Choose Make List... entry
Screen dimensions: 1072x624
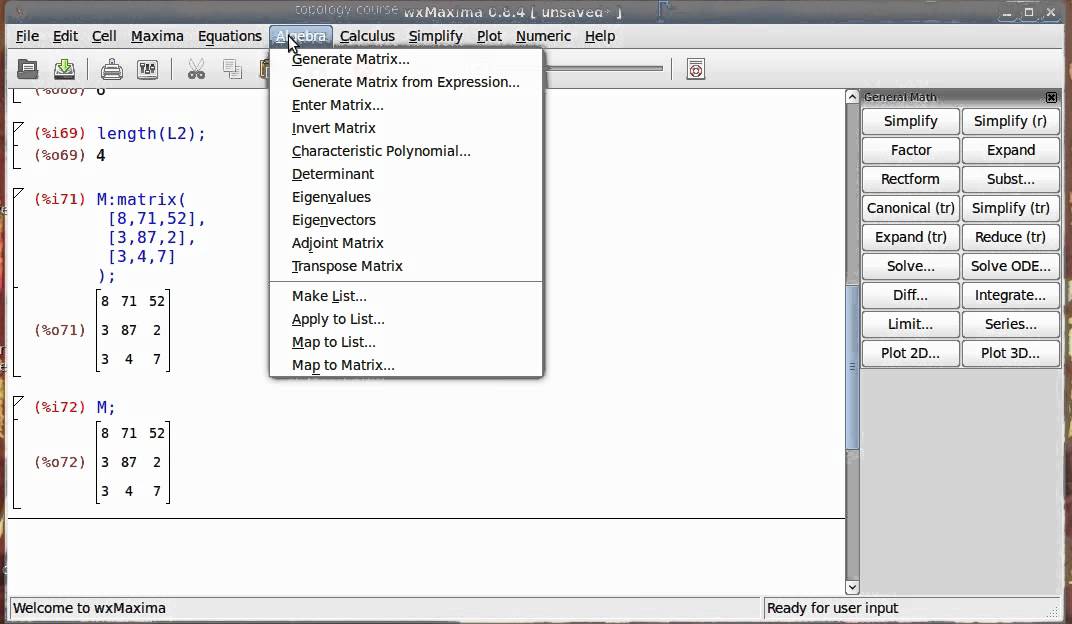[x=406, y=297]
